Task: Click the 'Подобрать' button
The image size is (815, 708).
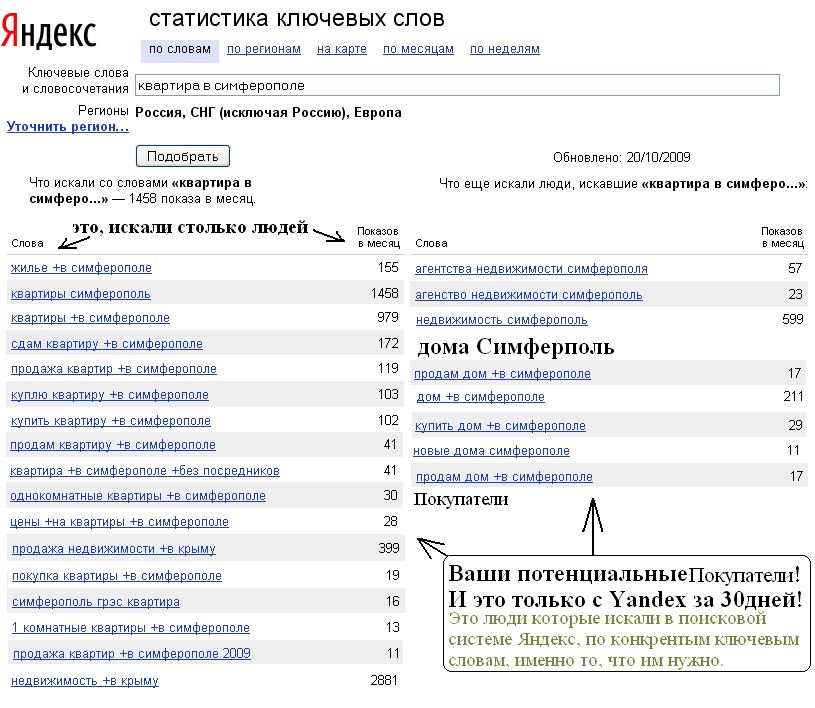Action: (183, 156)
